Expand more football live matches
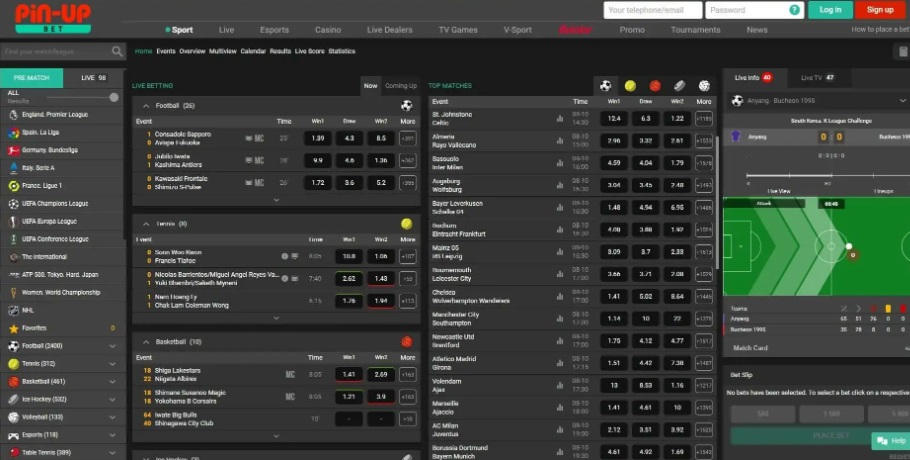This screenshot has width=910, height=460. click(x=276, y=200)
